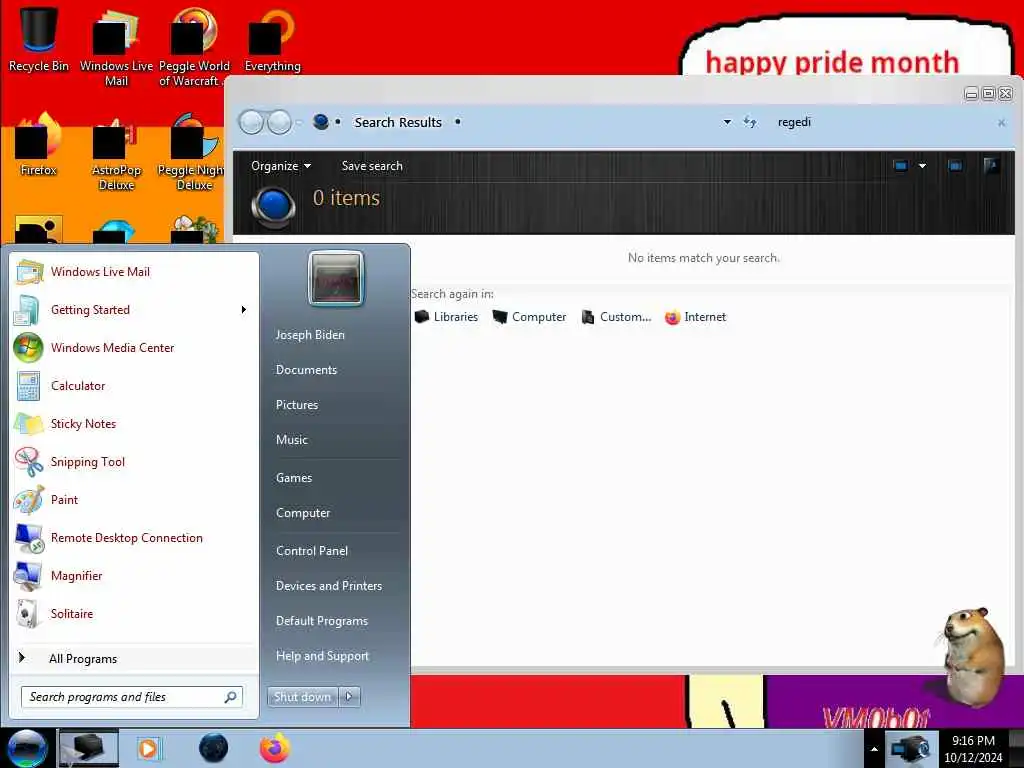
Task: Click the refresh address bar button
Action: pyautogui.click(x=750, y=122)
